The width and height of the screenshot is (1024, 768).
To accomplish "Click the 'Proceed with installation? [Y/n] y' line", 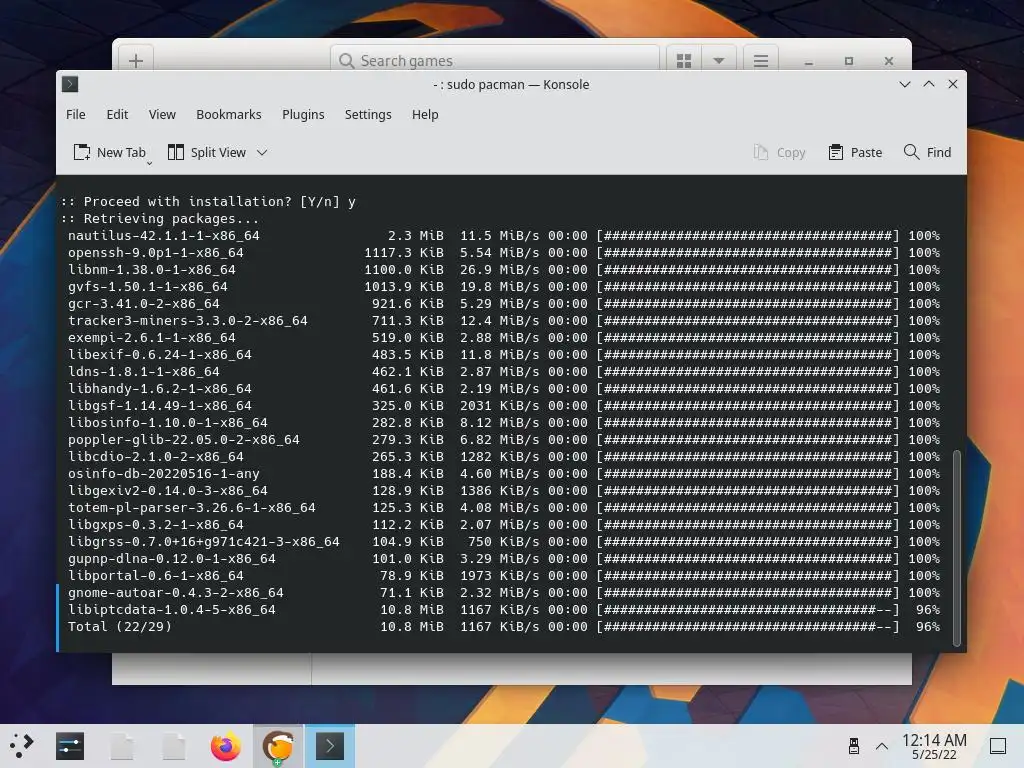I will click(208, 202).
